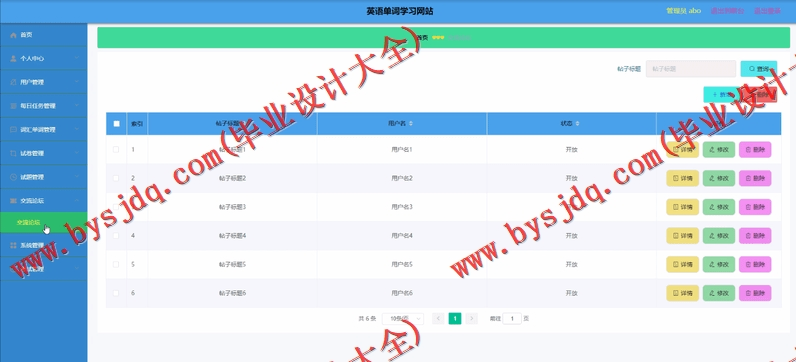796x362 pixels.
Task: Click the red 删除 batch delete button
Action: point(760,94)
